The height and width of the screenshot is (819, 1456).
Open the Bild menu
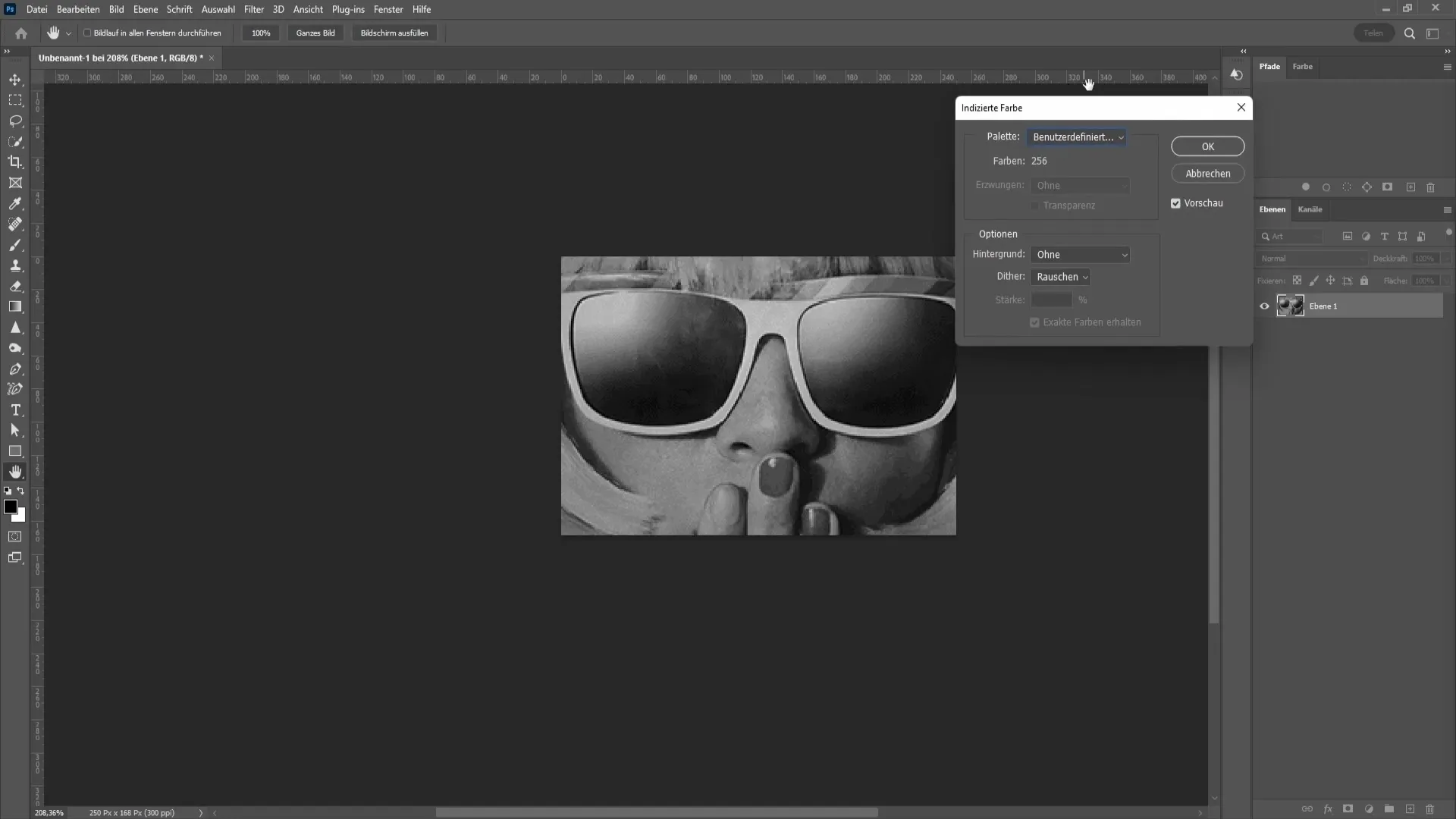point(116,9)
